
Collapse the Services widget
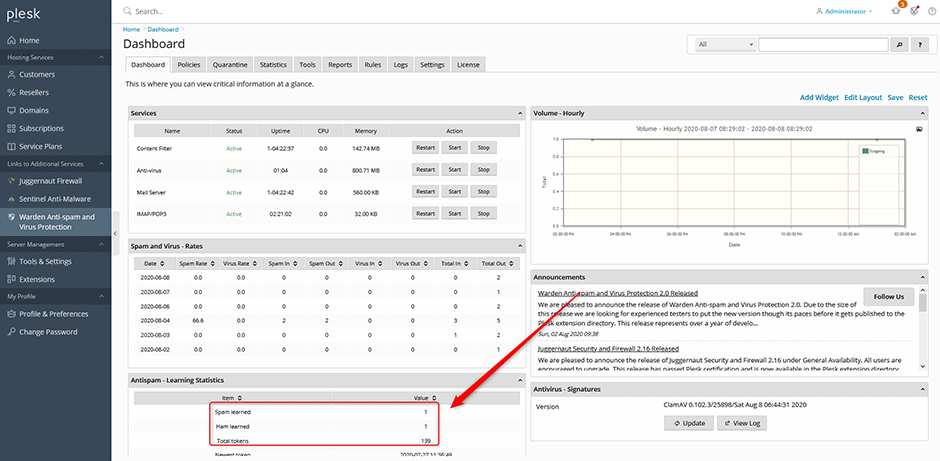(x=520, y=113)
